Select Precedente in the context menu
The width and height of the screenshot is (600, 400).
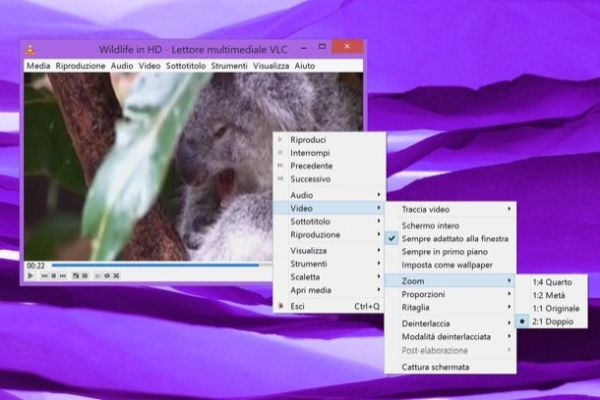click(x=329, y=166)
